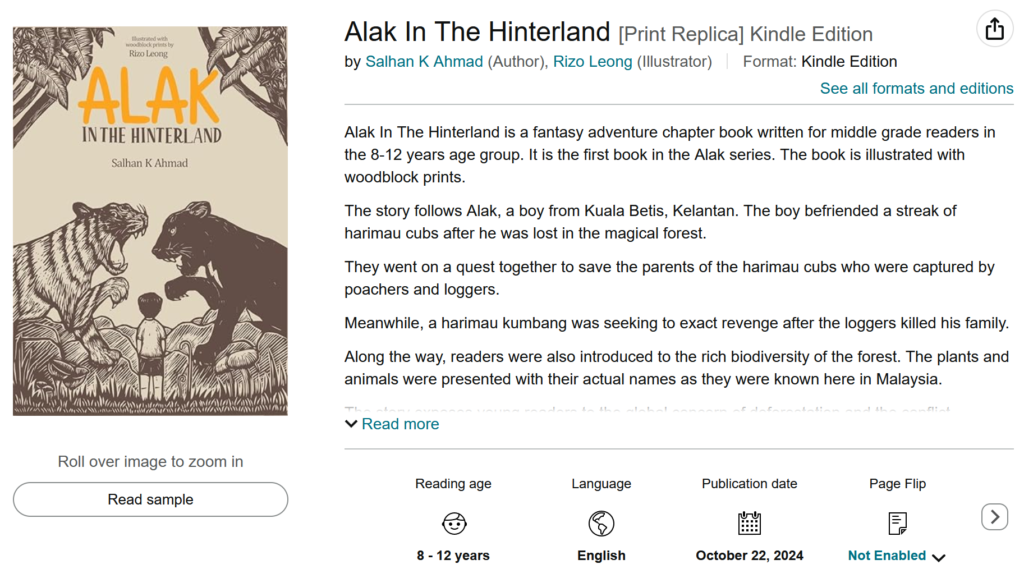This screenshot has height=578, width=1024.
Task: See all formats and editions
Action: click(916, 88)
